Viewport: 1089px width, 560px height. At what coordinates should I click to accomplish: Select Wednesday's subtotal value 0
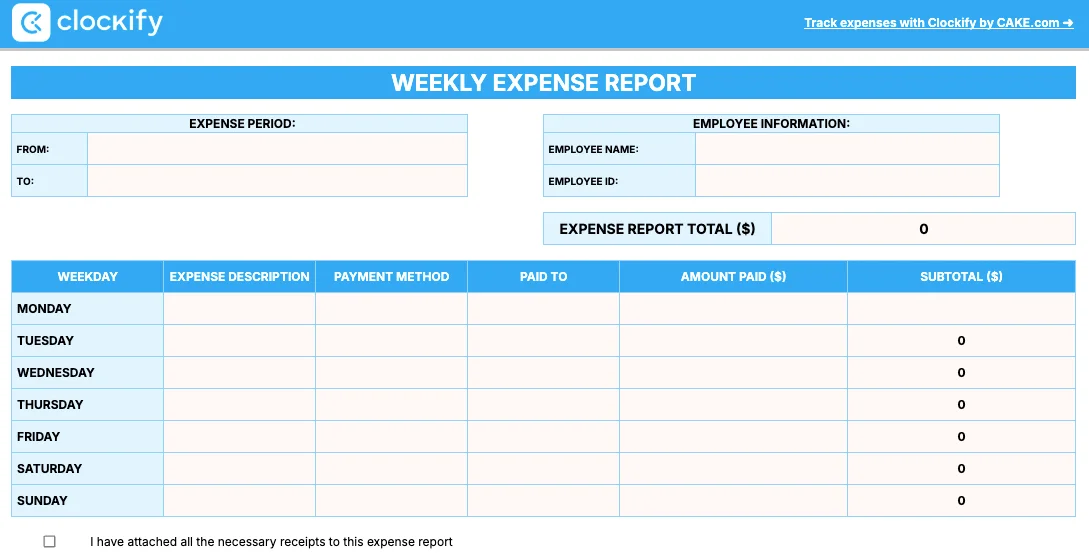(x=961, y=372)
